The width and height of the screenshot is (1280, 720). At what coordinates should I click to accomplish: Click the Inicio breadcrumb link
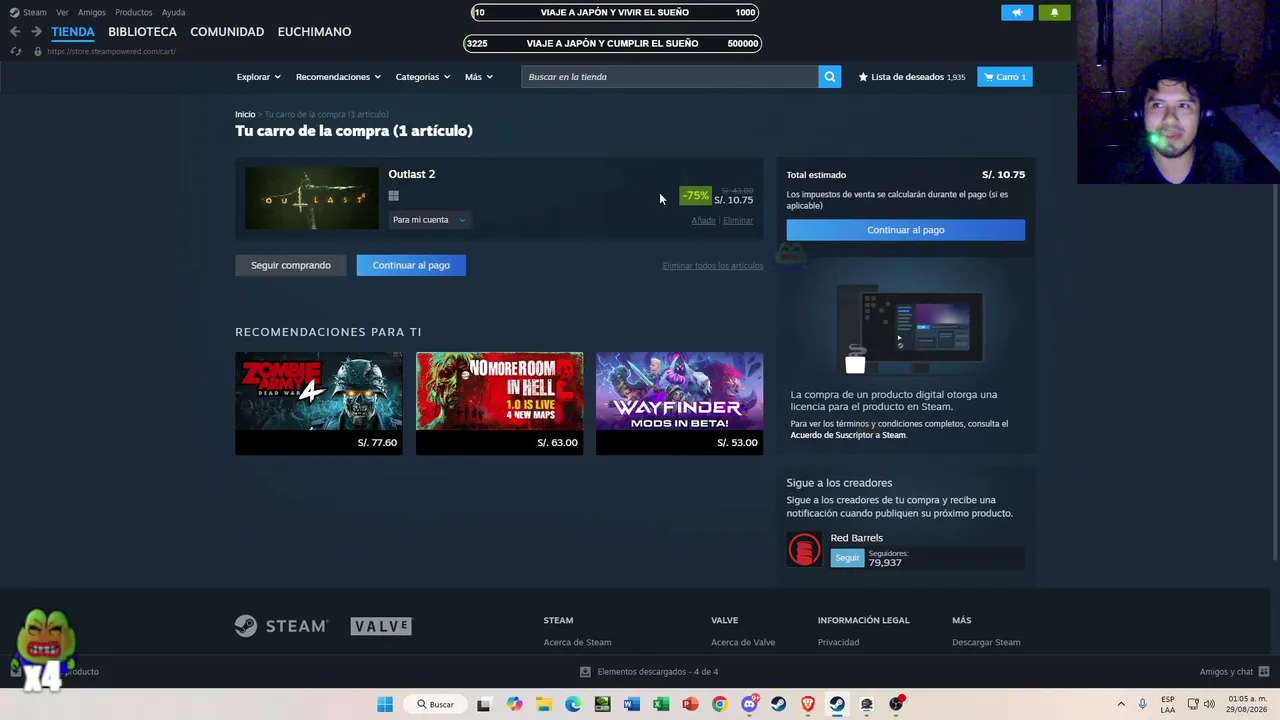tap(245, 115)
